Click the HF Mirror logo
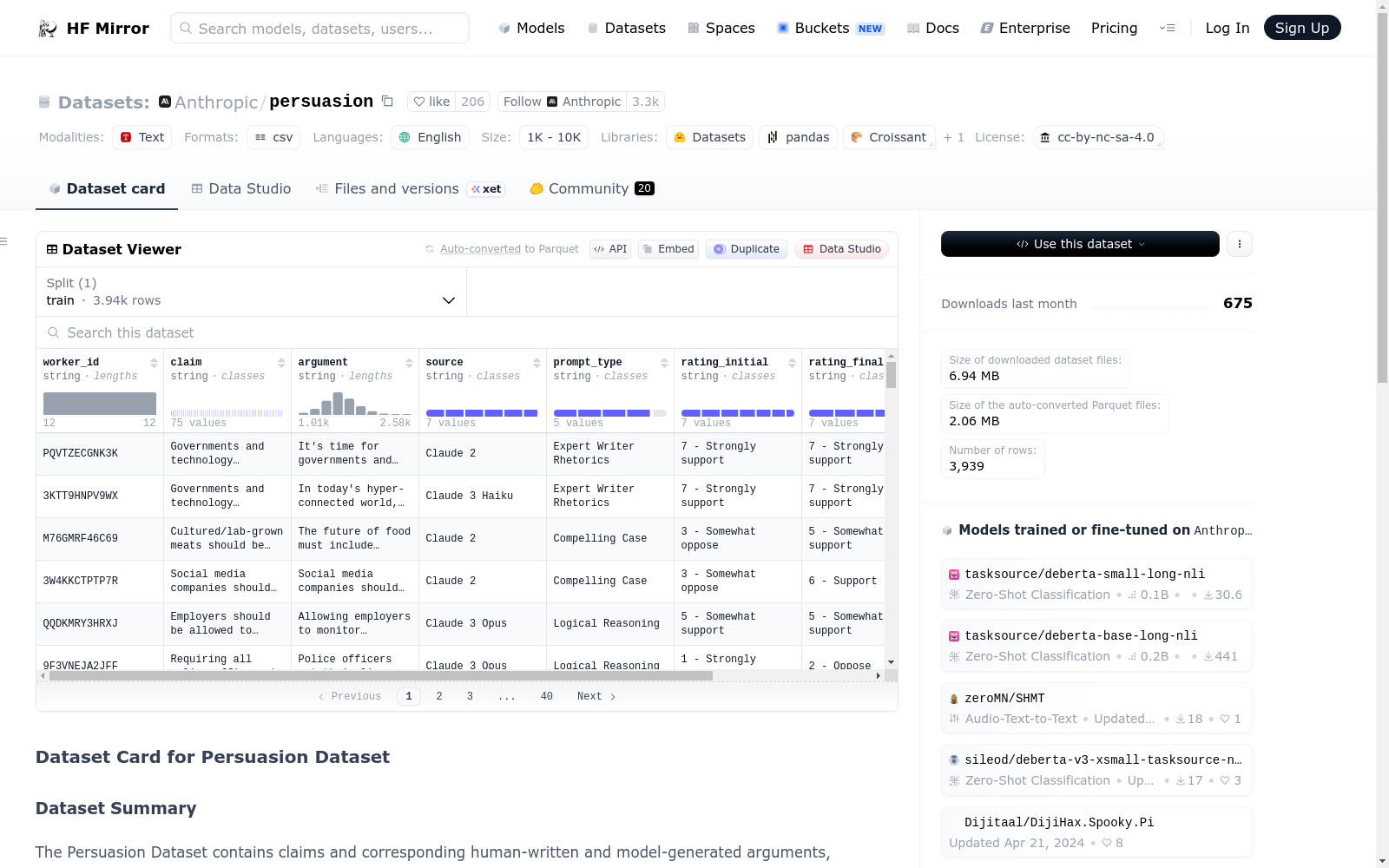The height and width of the screenshot is (868, 1389). point(94,29)
